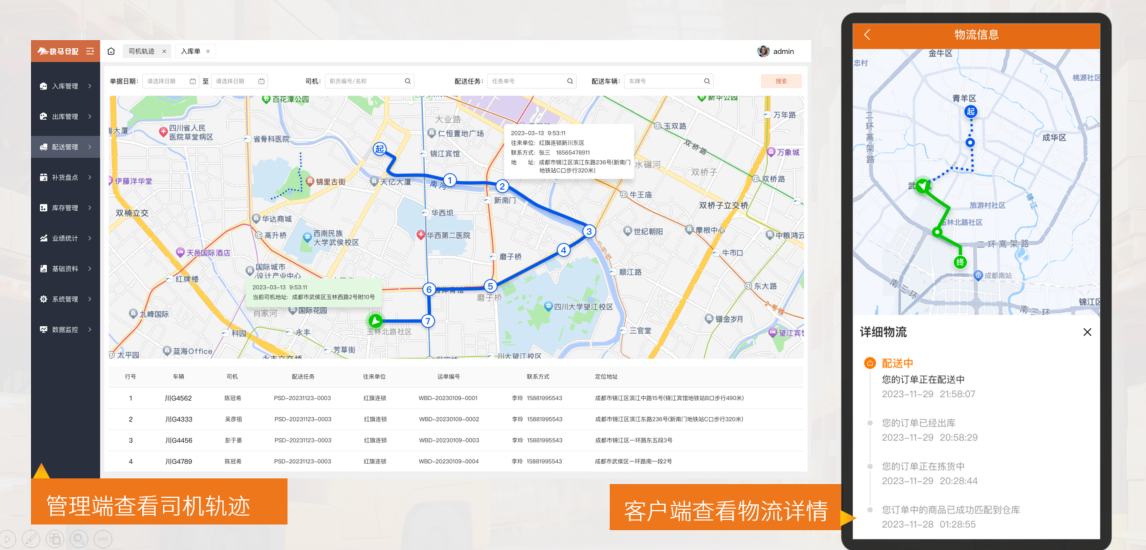Click the home icon beside the tabs

111,51
